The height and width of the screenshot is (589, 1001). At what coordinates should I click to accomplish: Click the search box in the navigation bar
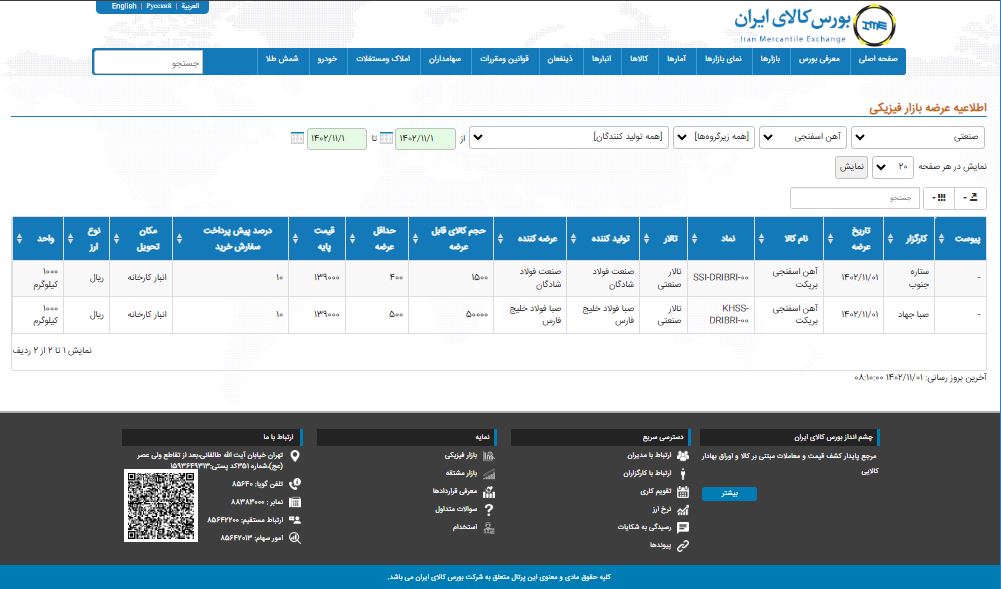click(x=148, y=63)
